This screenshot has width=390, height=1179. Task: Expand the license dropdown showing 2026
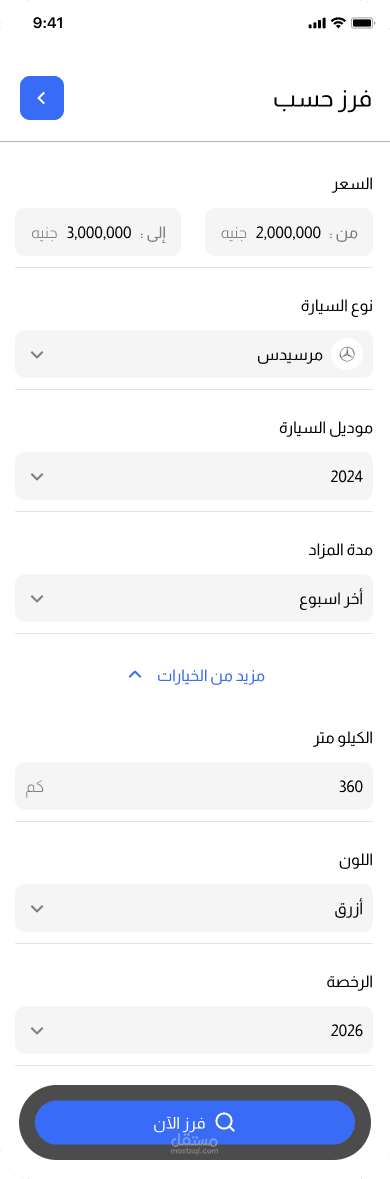(x=194, y=1030)
